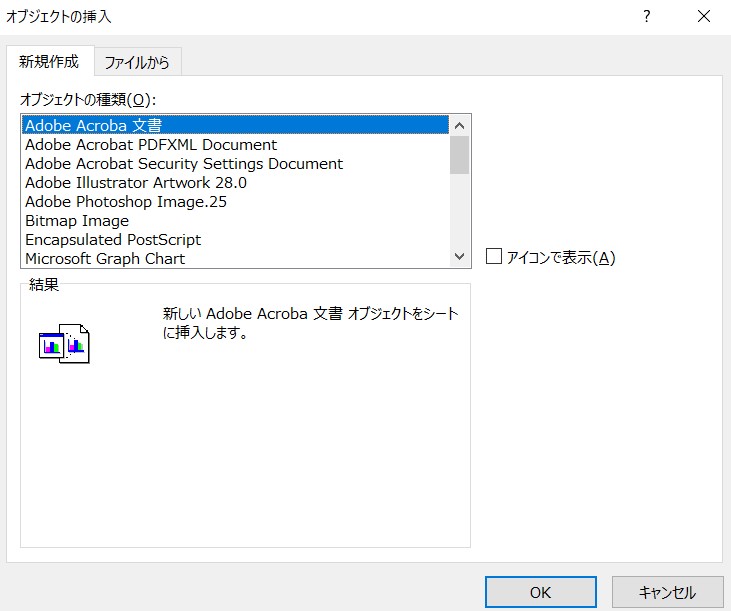Click the embedded chart result icon
This screenshot has width=731, height=611.
tap(64, 344)
